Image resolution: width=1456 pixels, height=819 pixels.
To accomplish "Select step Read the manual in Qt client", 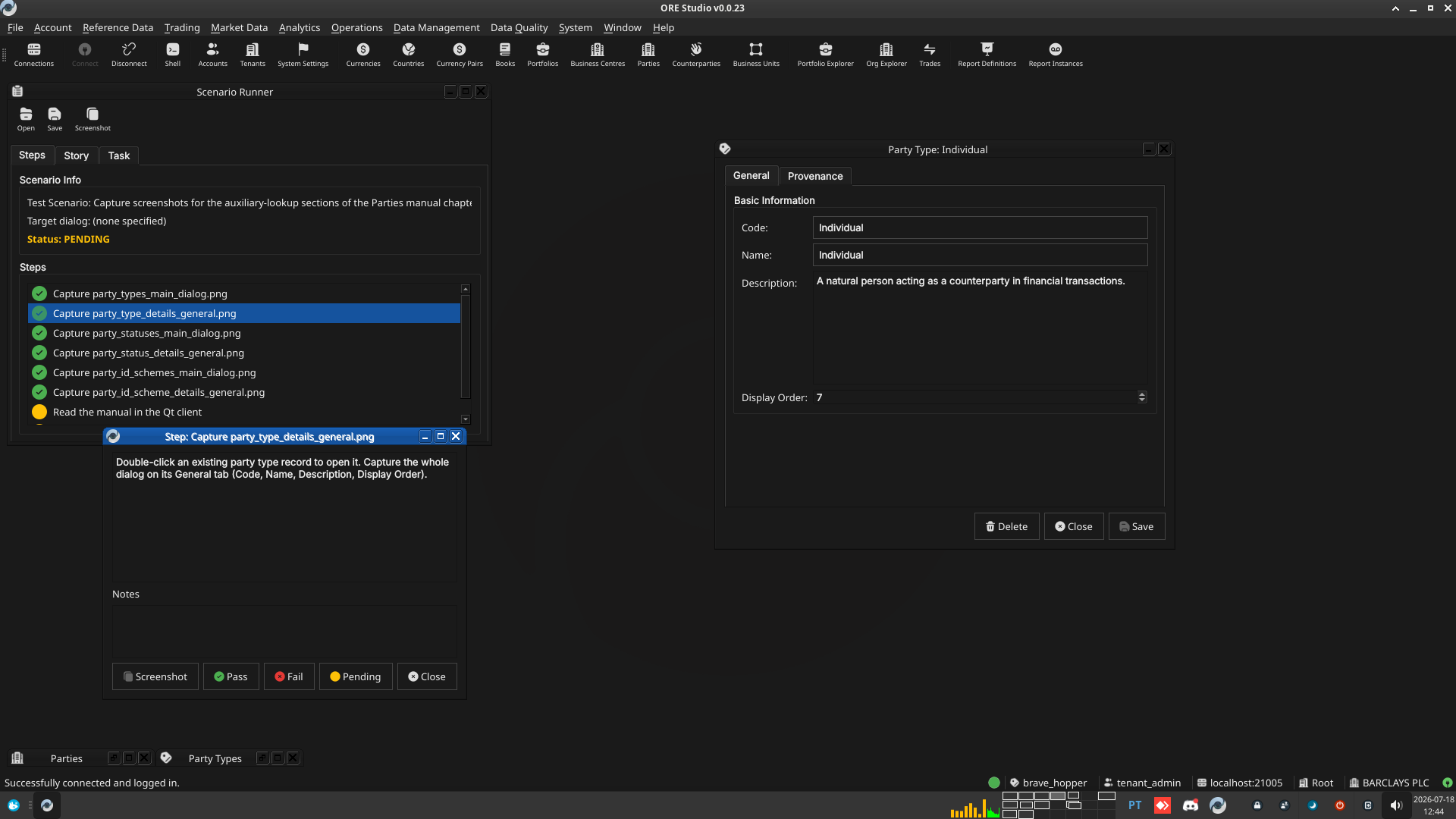I will point(244,412).
